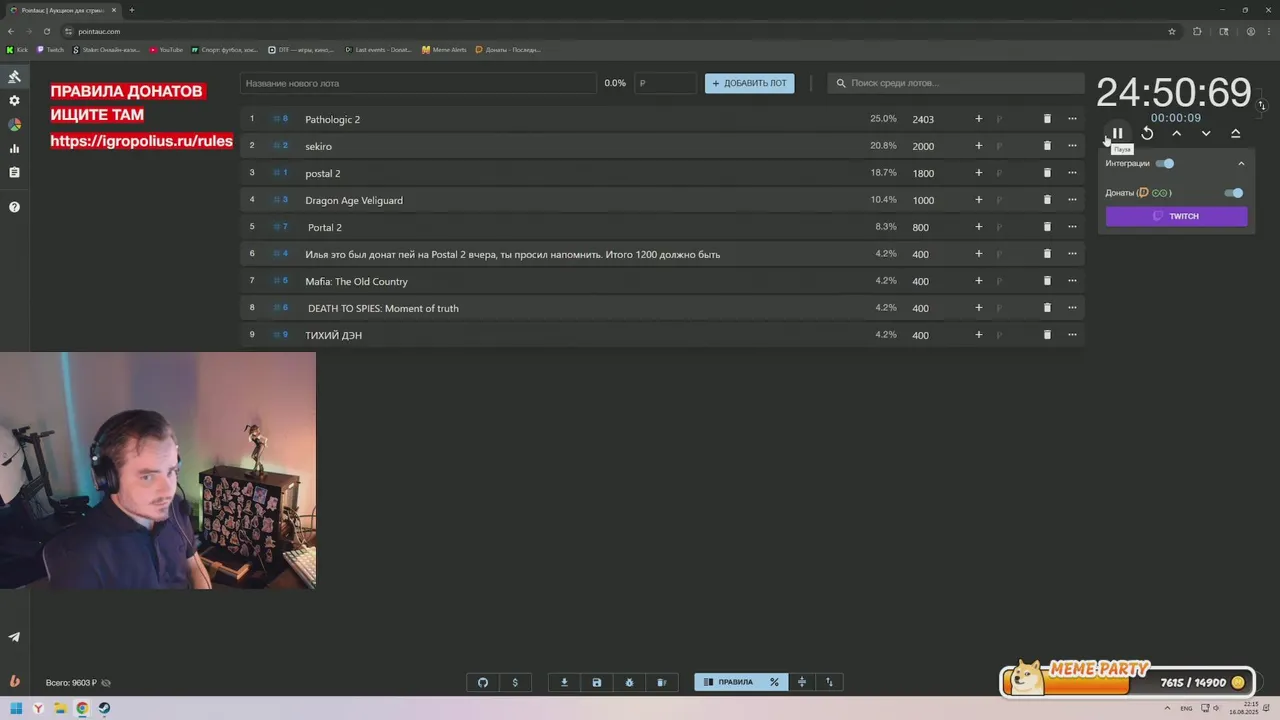Open more options for Portal 2
1280x720 pixels.
coord(1072,227)
